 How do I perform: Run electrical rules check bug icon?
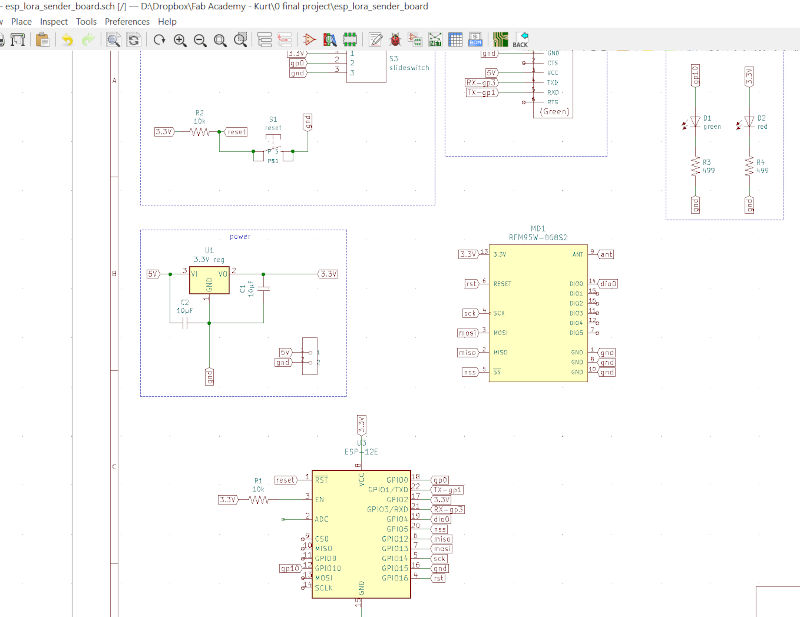click(395, 40)
